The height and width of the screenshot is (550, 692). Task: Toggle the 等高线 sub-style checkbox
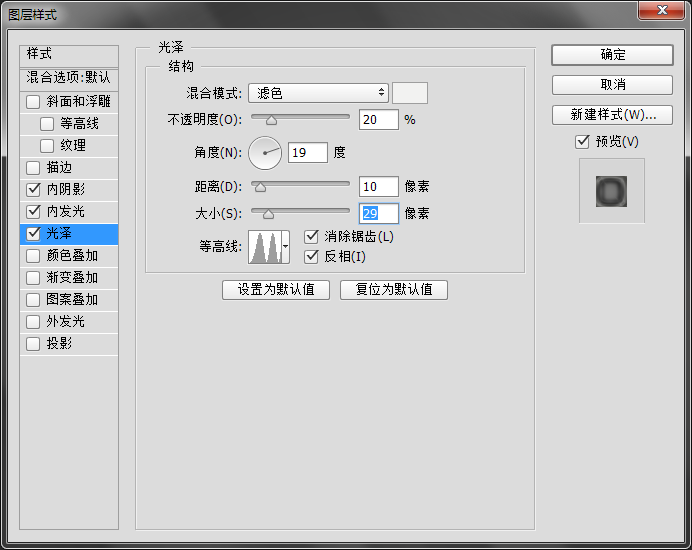tap(47, 124)
